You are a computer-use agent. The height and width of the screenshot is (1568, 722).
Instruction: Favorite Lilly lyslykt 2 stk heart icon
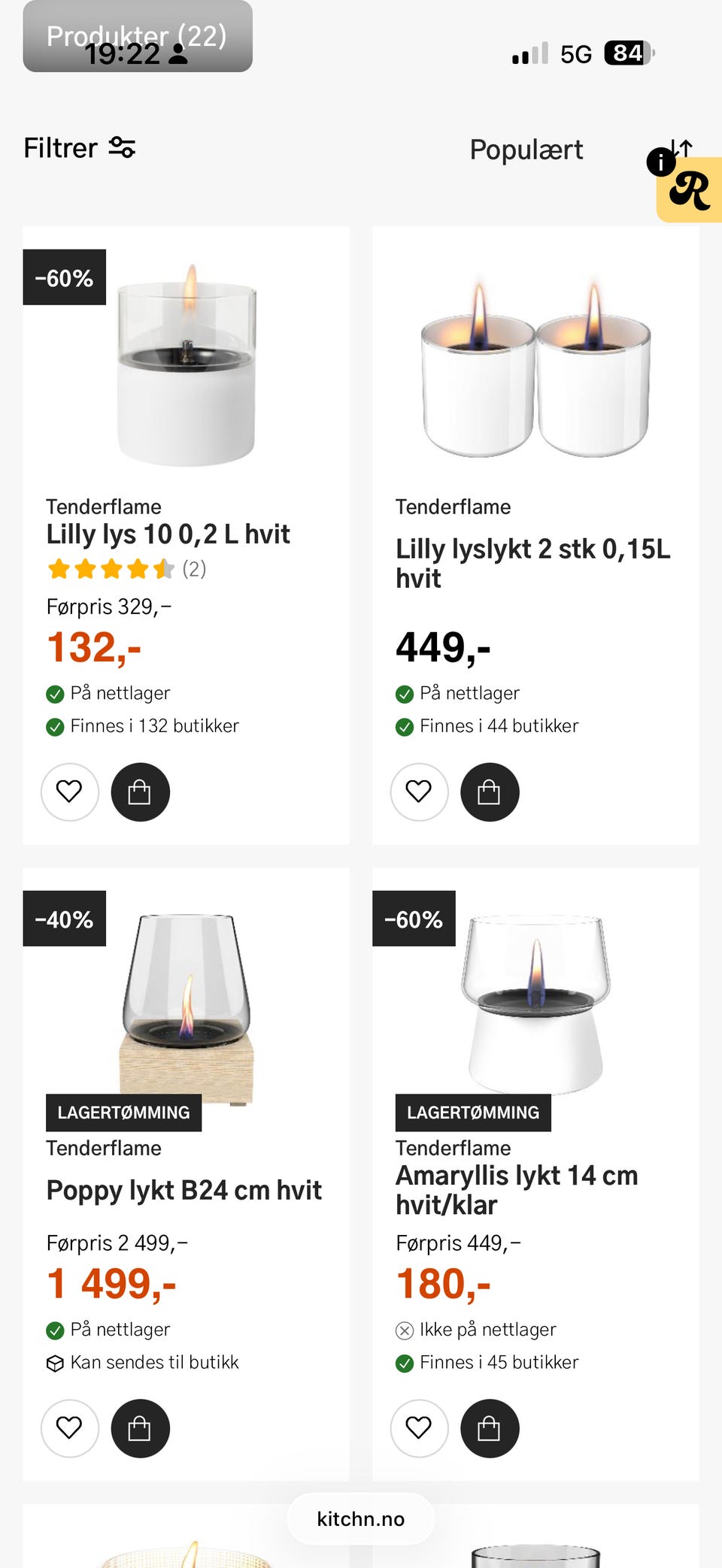tap(419, 792)
